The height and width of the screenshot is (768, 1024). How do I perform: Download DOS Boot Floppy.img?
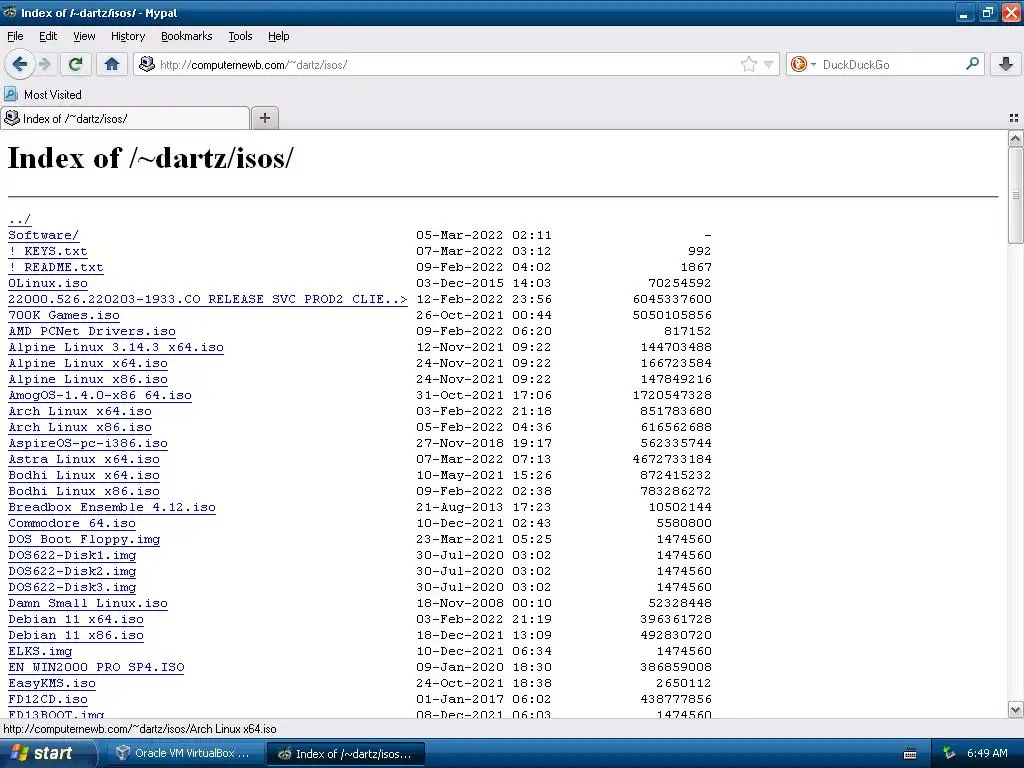coord(84,539)
